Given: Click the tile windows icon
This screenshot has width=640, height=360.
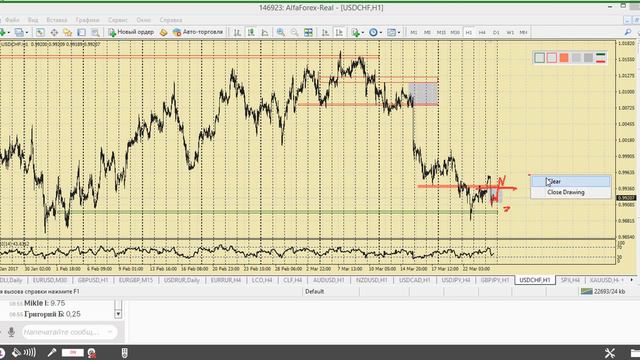Looking at the screenshot, I should click(x=308, y=32).
